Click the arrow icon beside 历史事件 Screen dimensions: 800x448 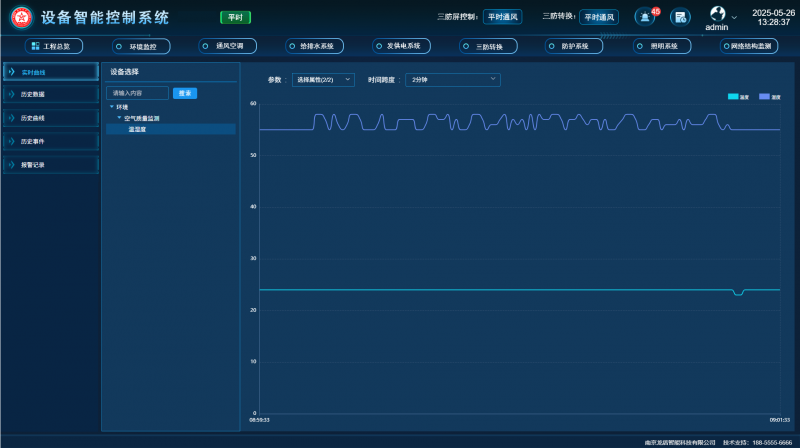[x=11, y=141]
